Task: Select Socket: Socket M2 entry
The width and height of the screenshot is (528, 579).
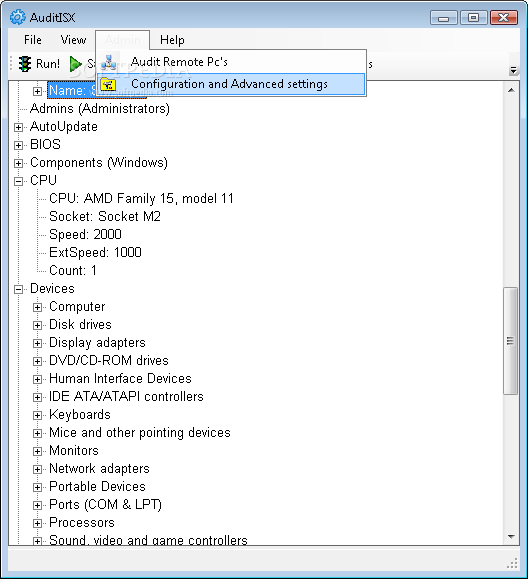Action: [x=105, y=216]
